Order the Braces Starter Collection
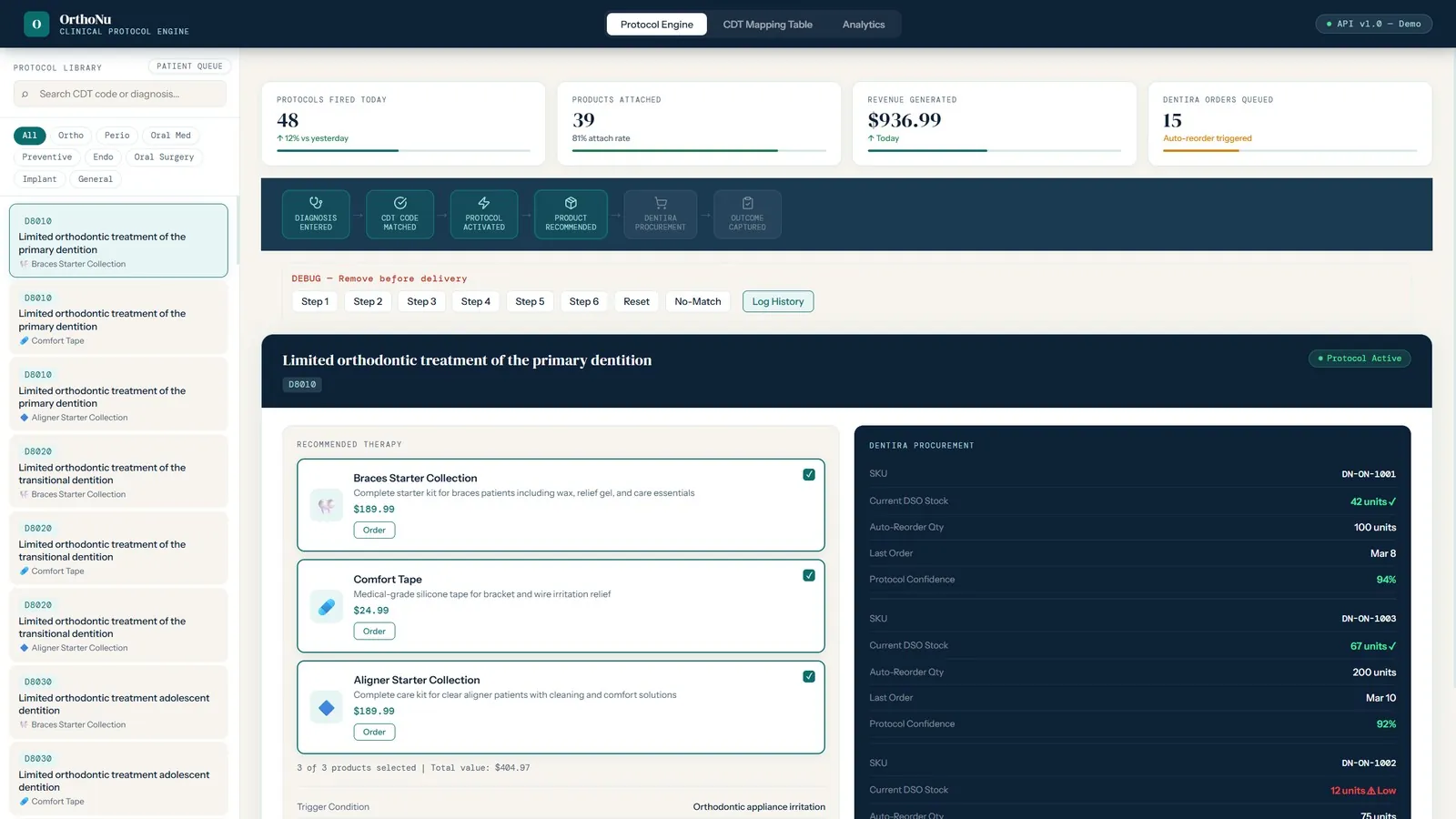This screenshot has height=819, width=1456. pos(374,530)
